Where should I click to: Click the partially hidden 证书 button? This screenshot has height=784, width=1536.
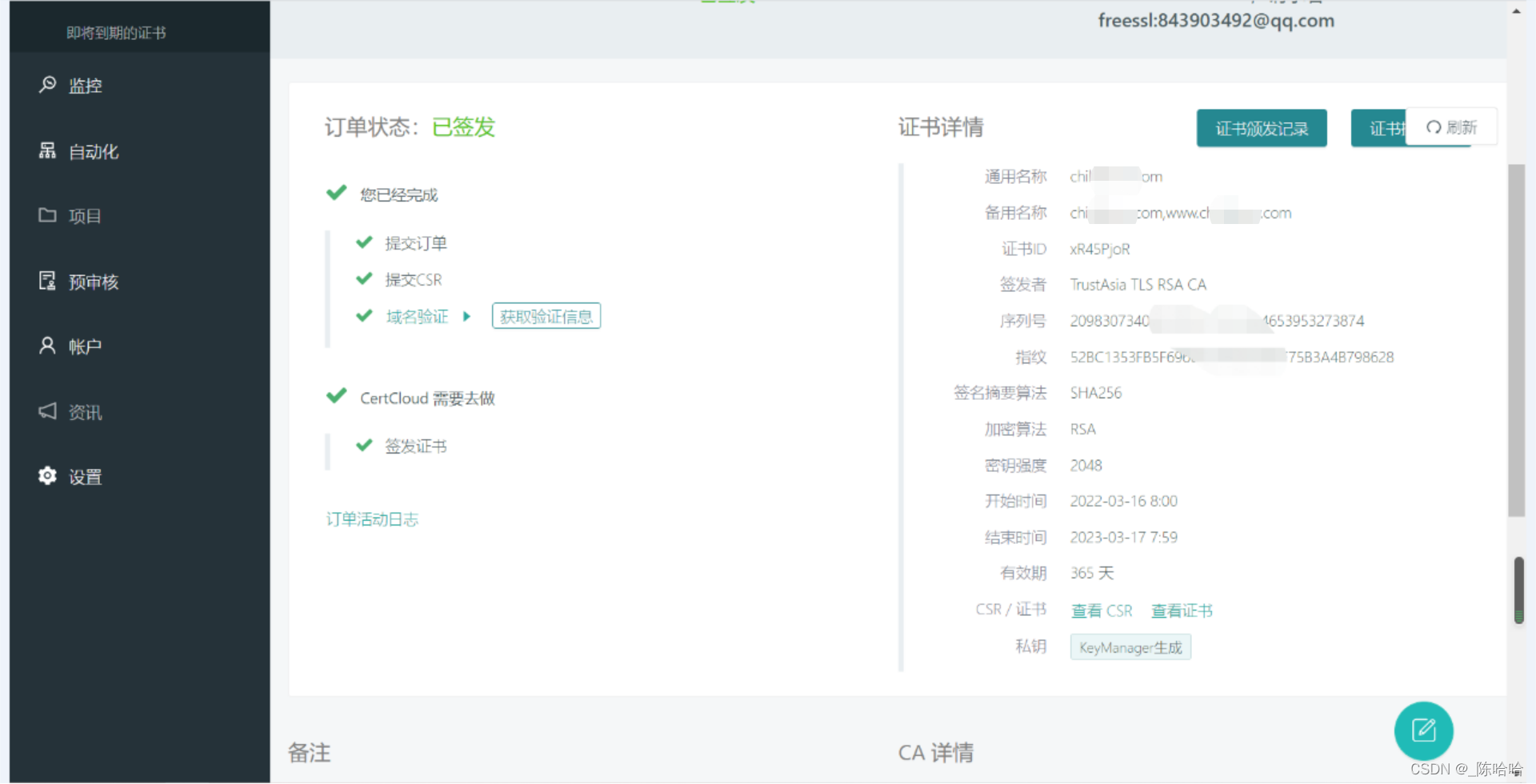(1378, 129)
